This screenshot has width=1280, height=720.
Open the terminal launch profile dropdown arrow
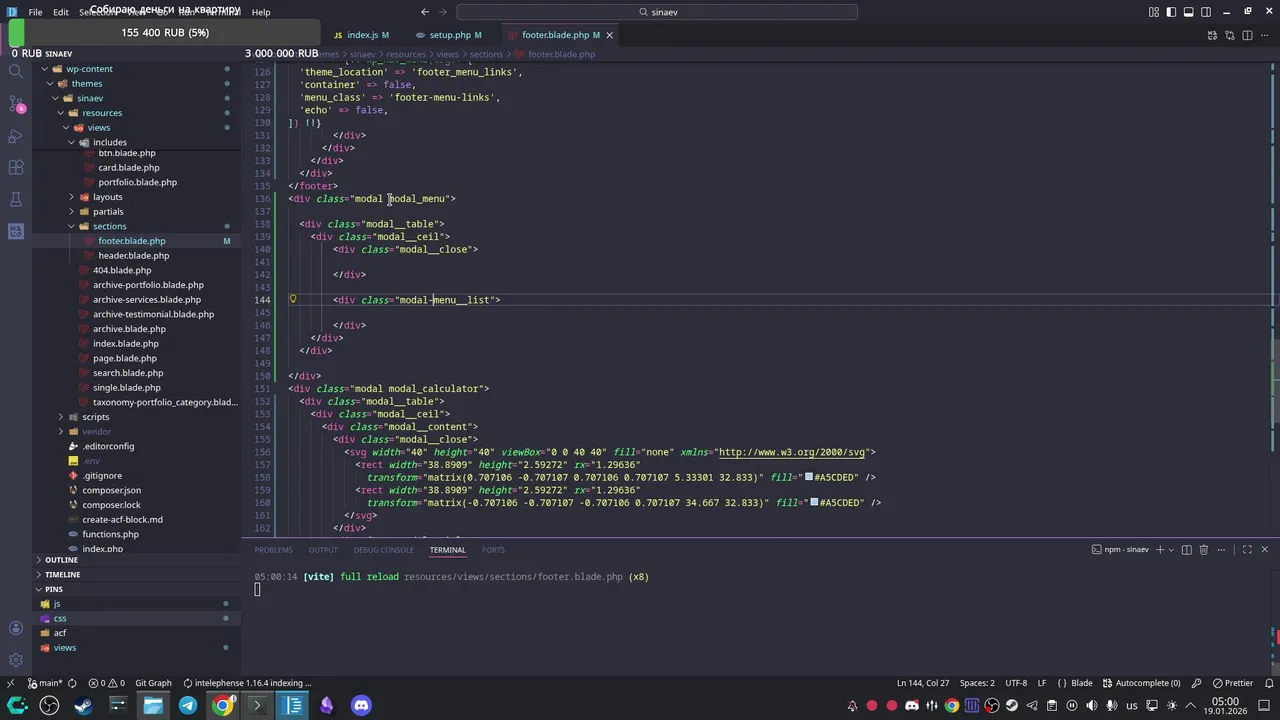[x=1171, y=549]
